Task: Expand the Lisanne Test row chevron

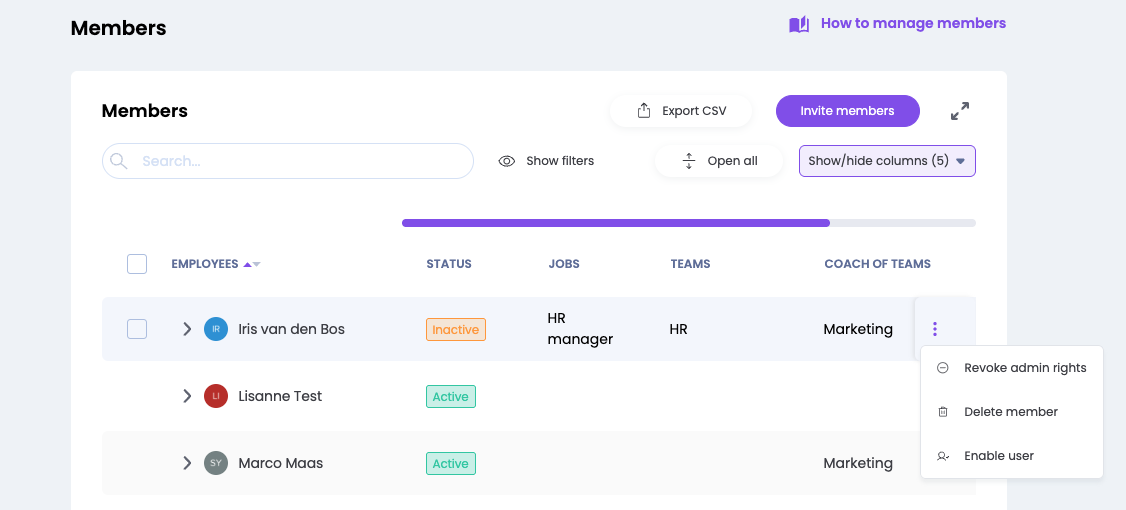Action: click(x=187, y=396)
